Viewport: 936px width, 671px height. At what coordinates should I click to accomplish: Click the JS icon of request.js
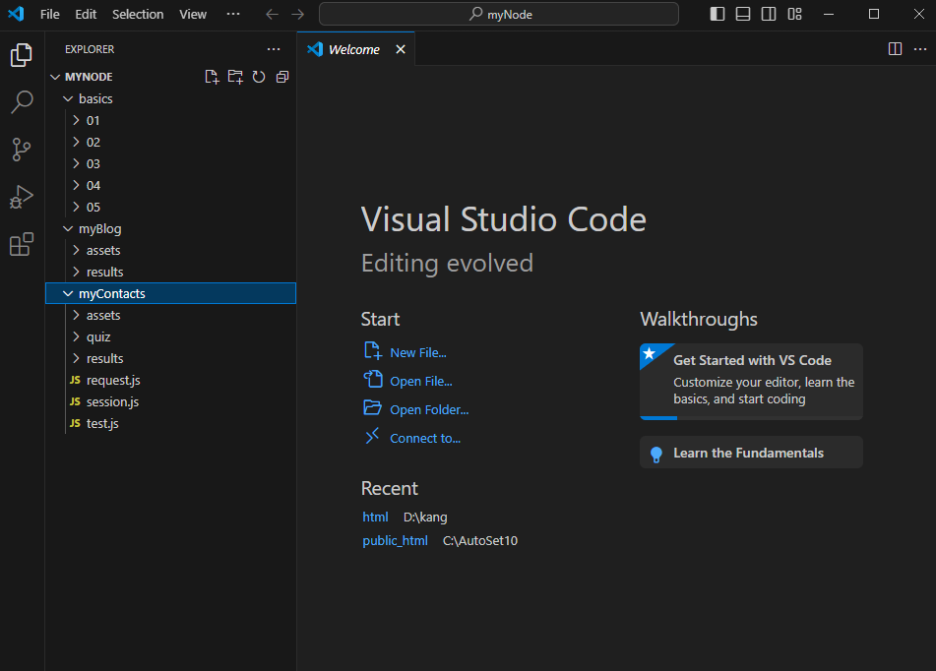[x=75, y=380]
